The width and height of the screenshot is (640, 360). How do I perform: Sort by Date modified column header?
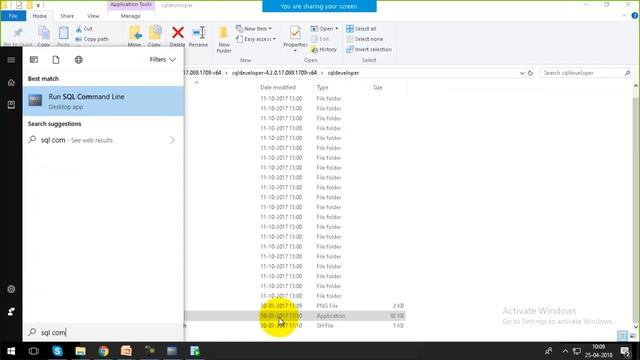278,87
